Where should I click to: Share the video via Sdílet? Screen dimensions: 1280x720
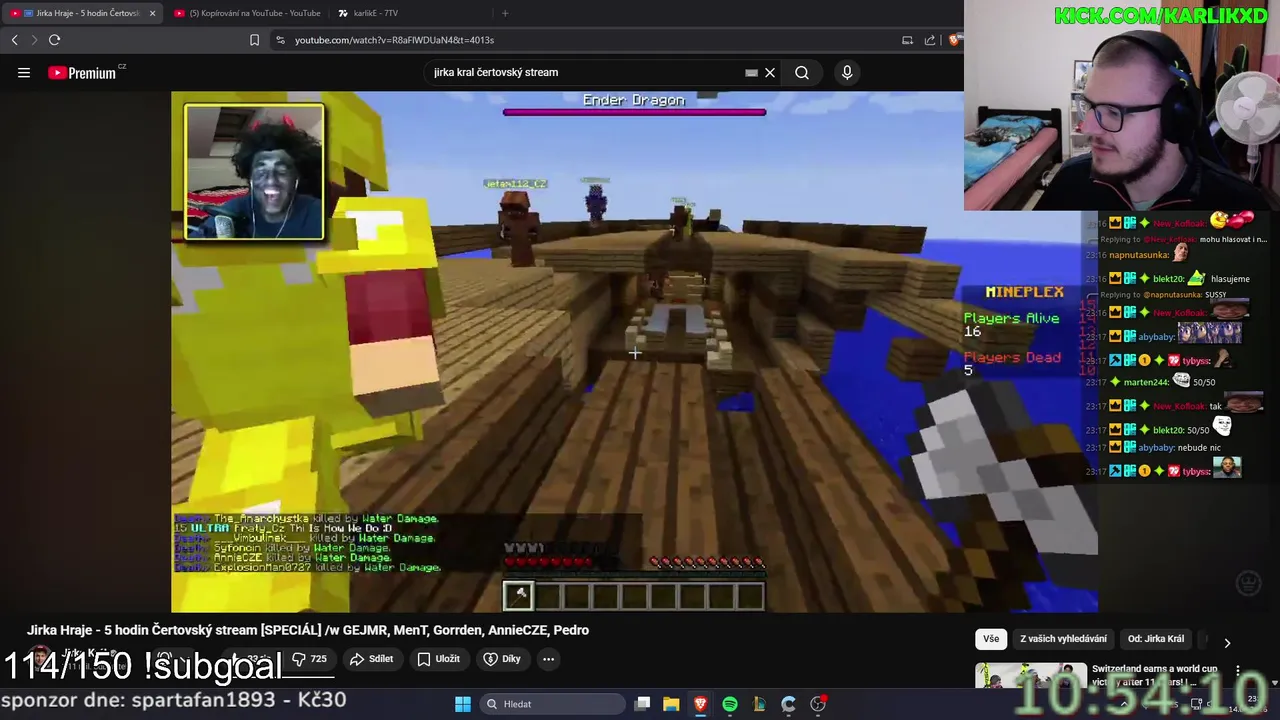coord(372,659)
